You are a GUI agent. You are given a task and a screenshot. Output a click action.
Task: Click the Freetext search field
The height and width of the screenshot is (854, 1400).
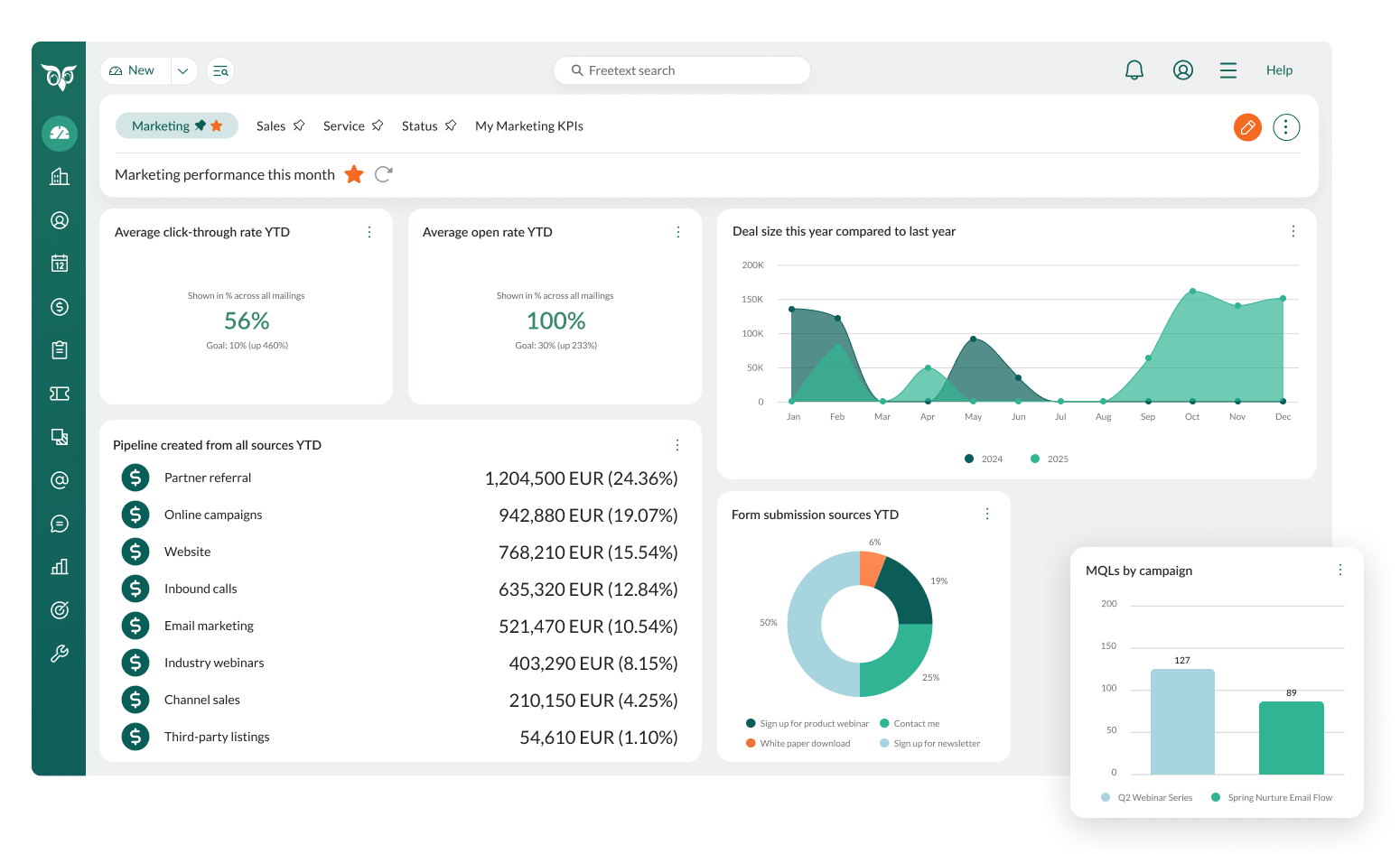click(682, 70)
